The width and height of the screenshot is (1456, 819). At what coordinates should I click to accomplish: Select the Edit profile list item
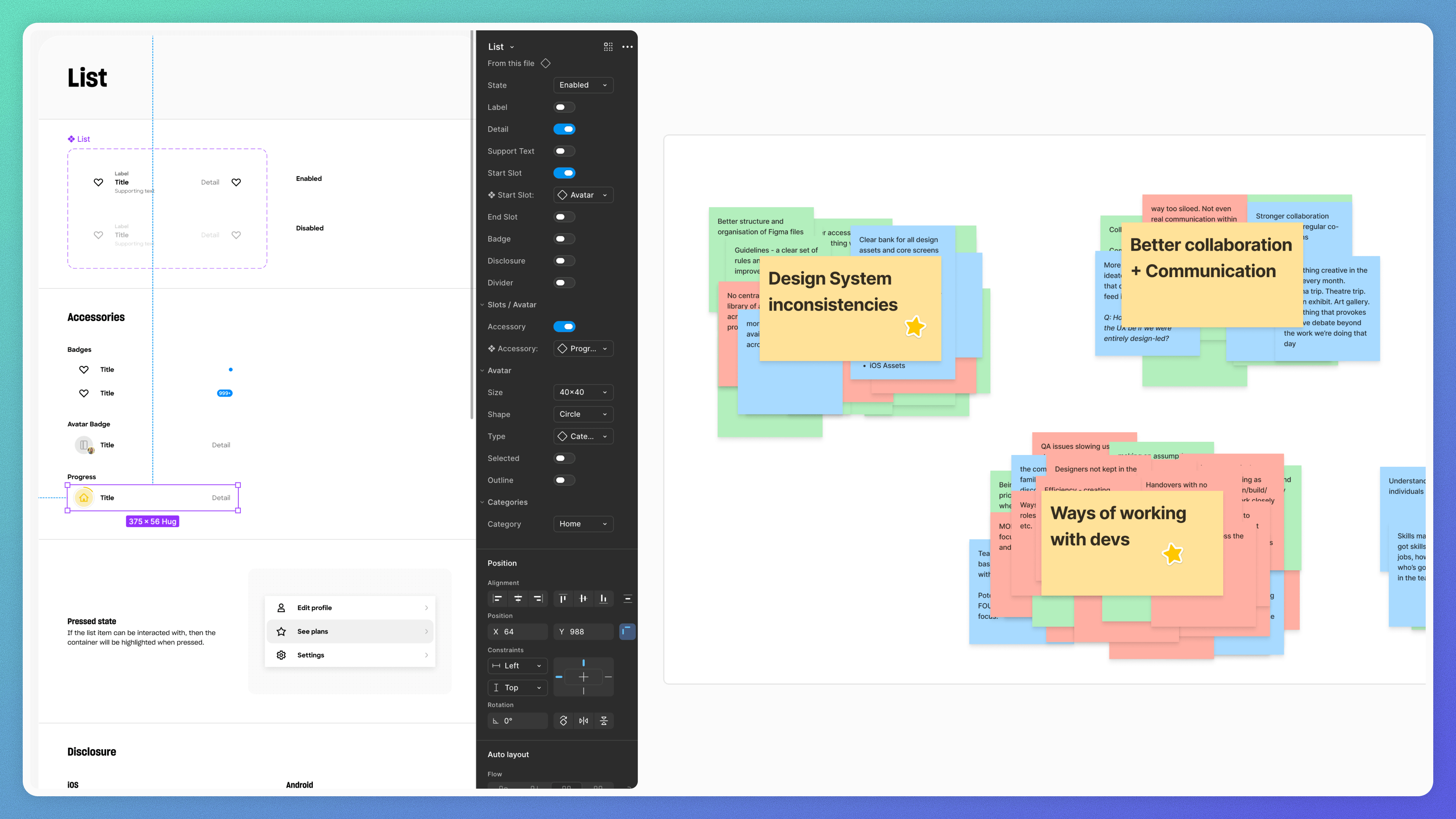350,607
